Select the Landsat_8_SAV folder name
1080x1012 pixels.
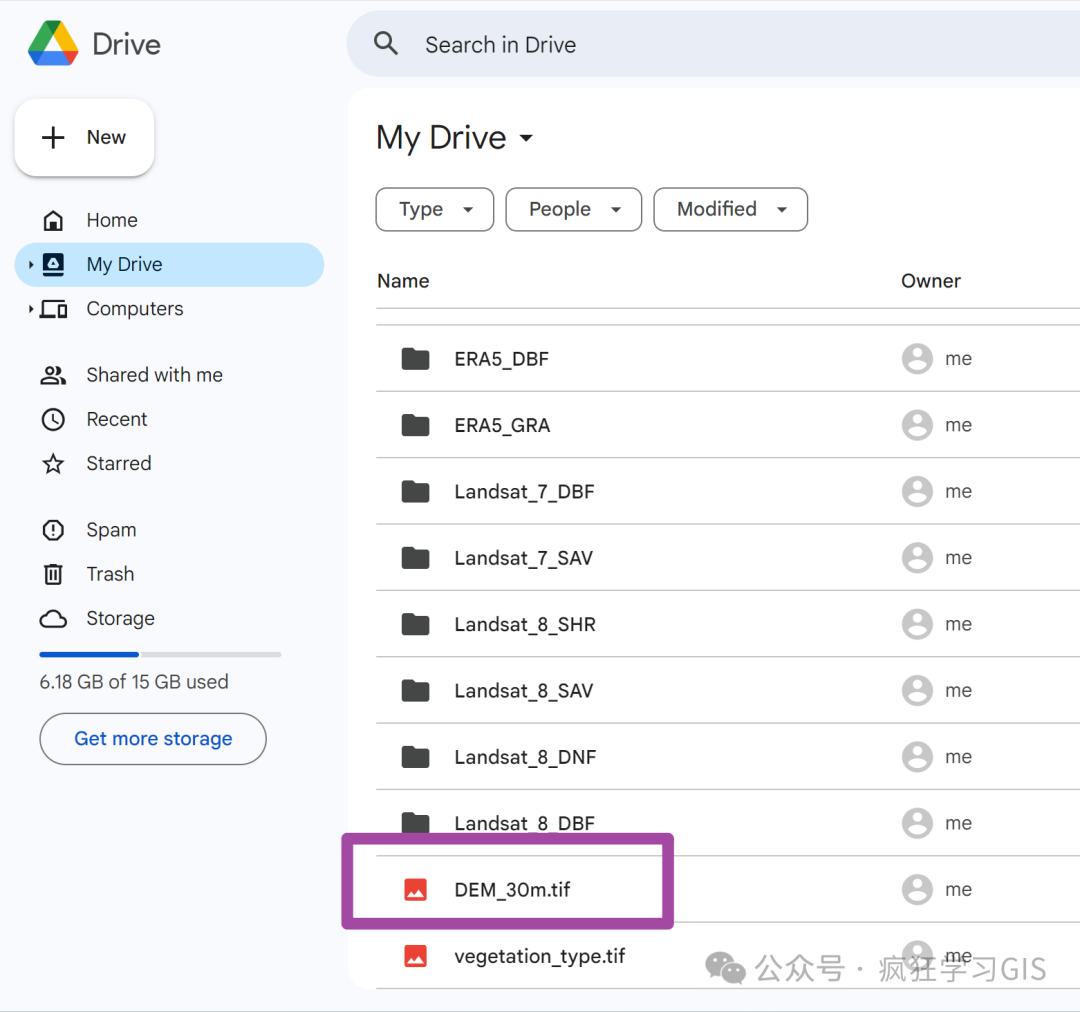tap(523, 691)
